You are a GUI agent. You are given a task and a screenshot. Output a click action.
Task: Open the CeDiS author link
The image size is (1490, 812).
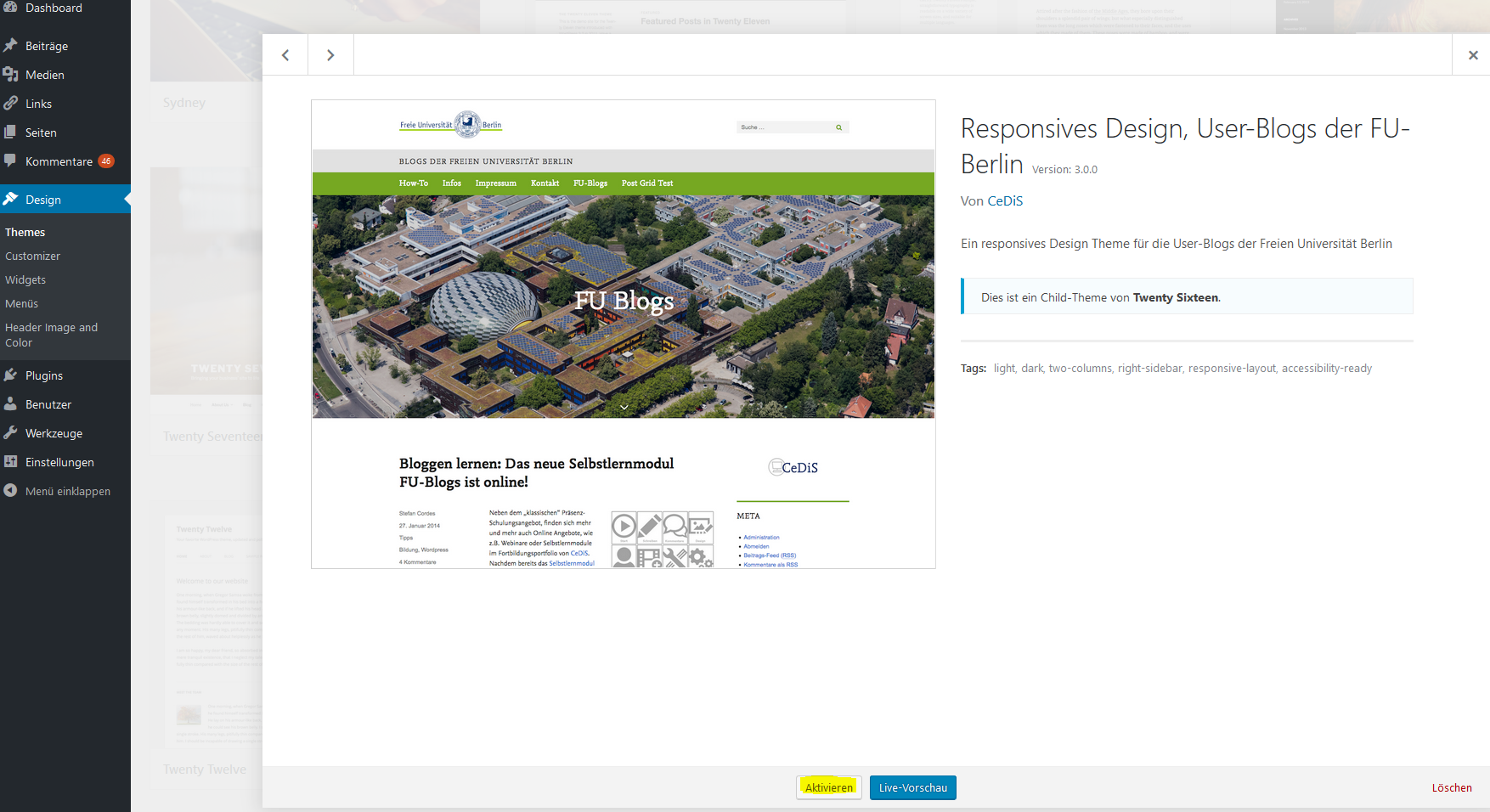pyautogui.click(x=1005, y=201)
